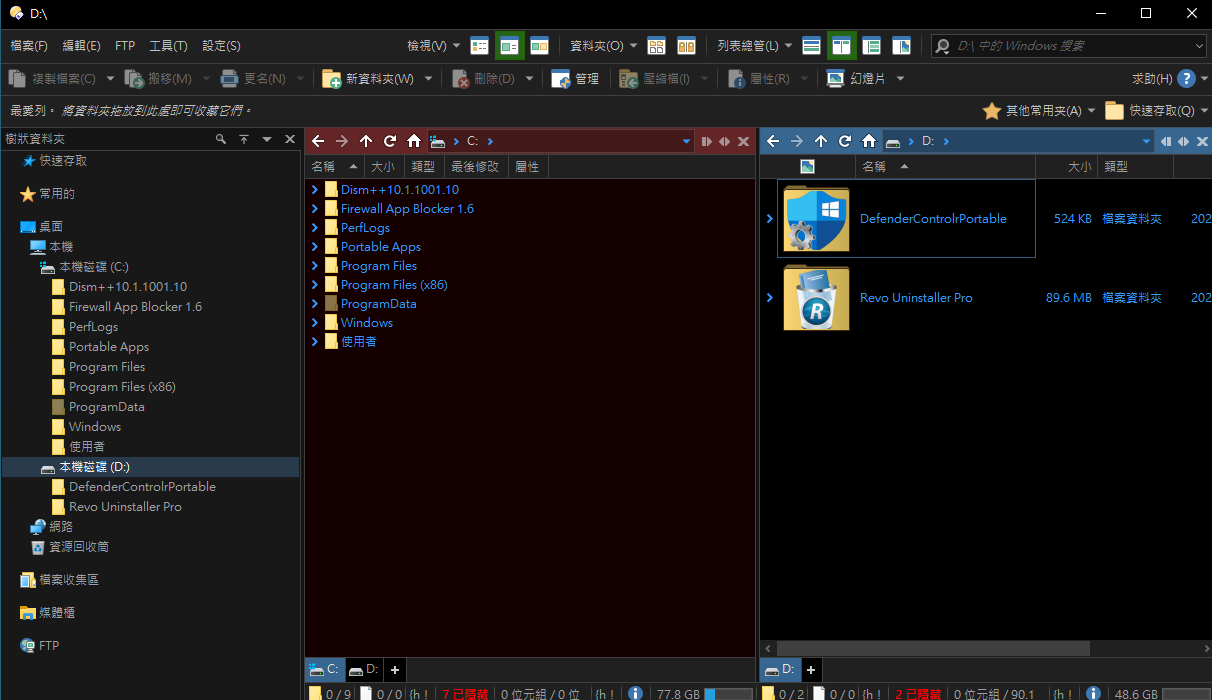
Task: Click the 新資料夾(W) button
Action: tap(368, 78)
